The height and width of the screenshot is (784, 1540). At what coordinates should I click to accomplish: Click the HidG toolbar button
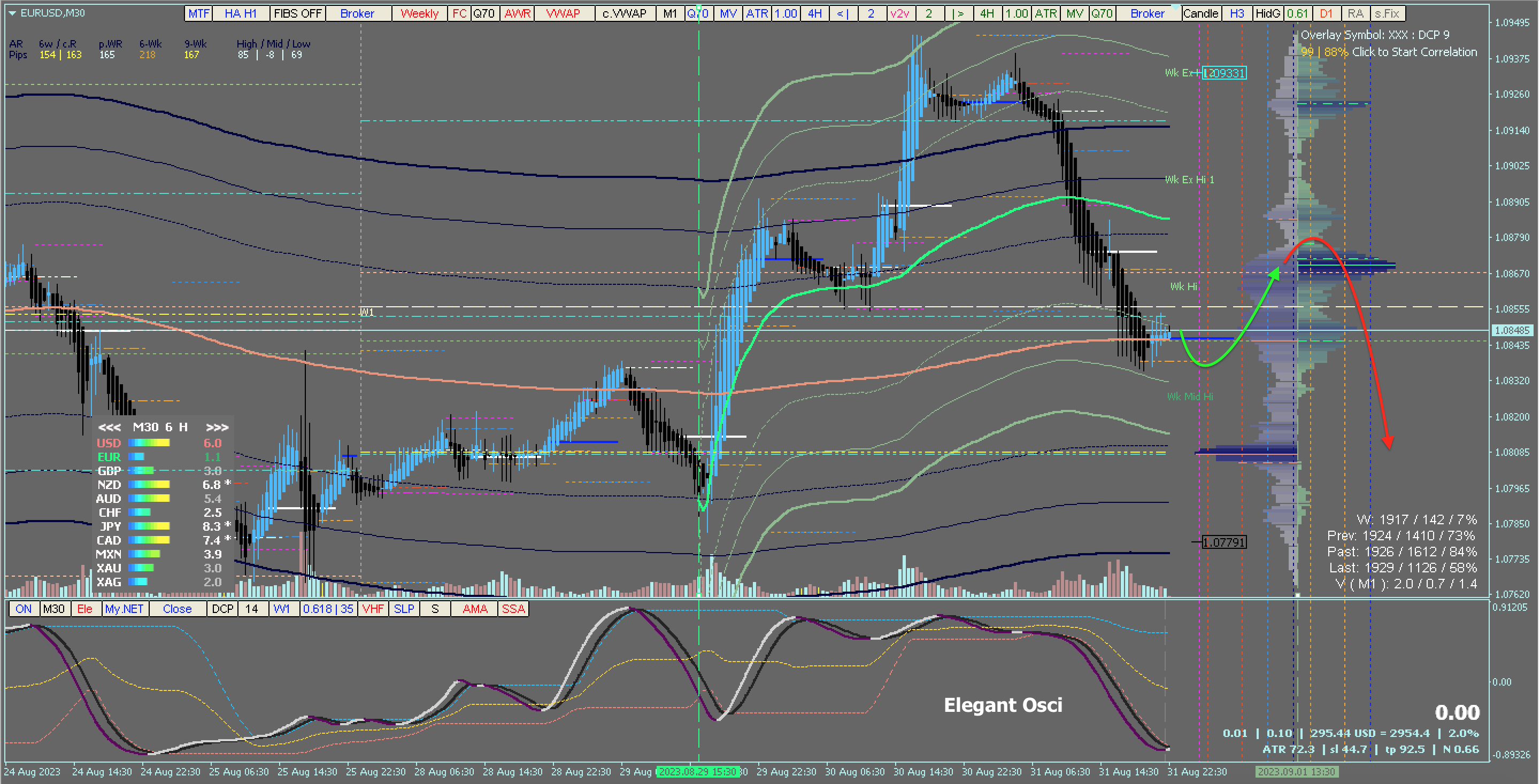[x=1267, y=13]
